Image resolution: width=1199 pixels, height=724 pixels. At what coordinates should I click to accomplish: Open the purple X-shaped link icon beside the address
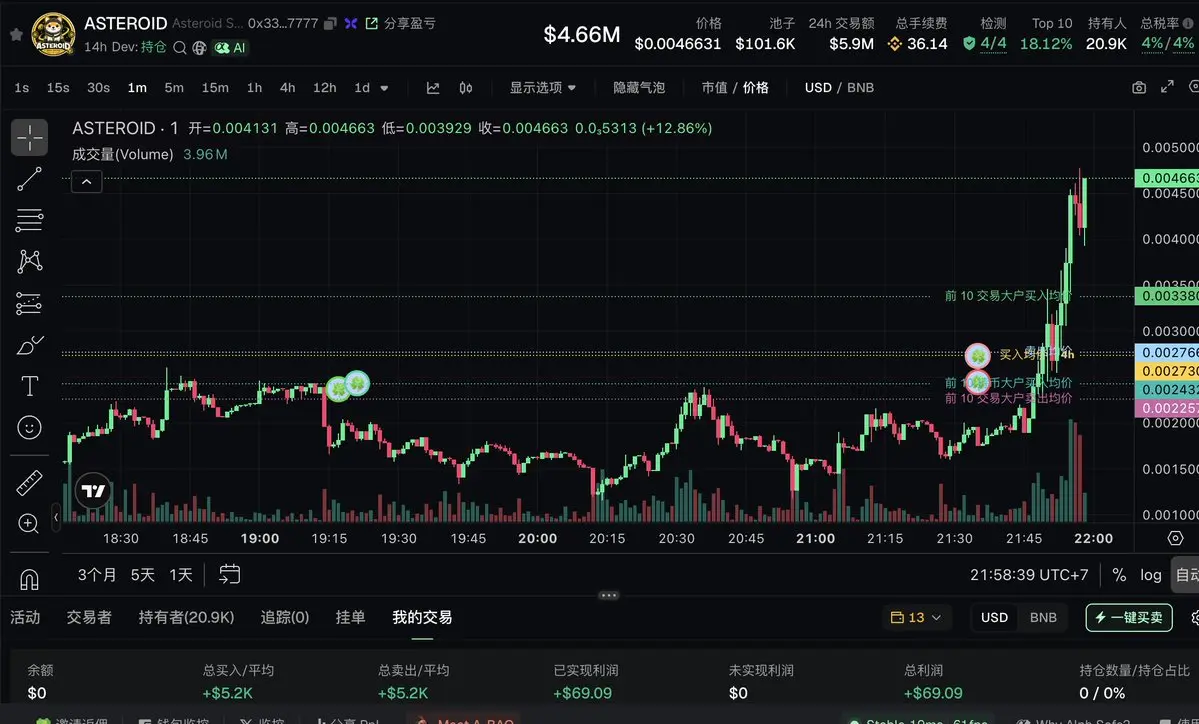(x=351, y=24)
